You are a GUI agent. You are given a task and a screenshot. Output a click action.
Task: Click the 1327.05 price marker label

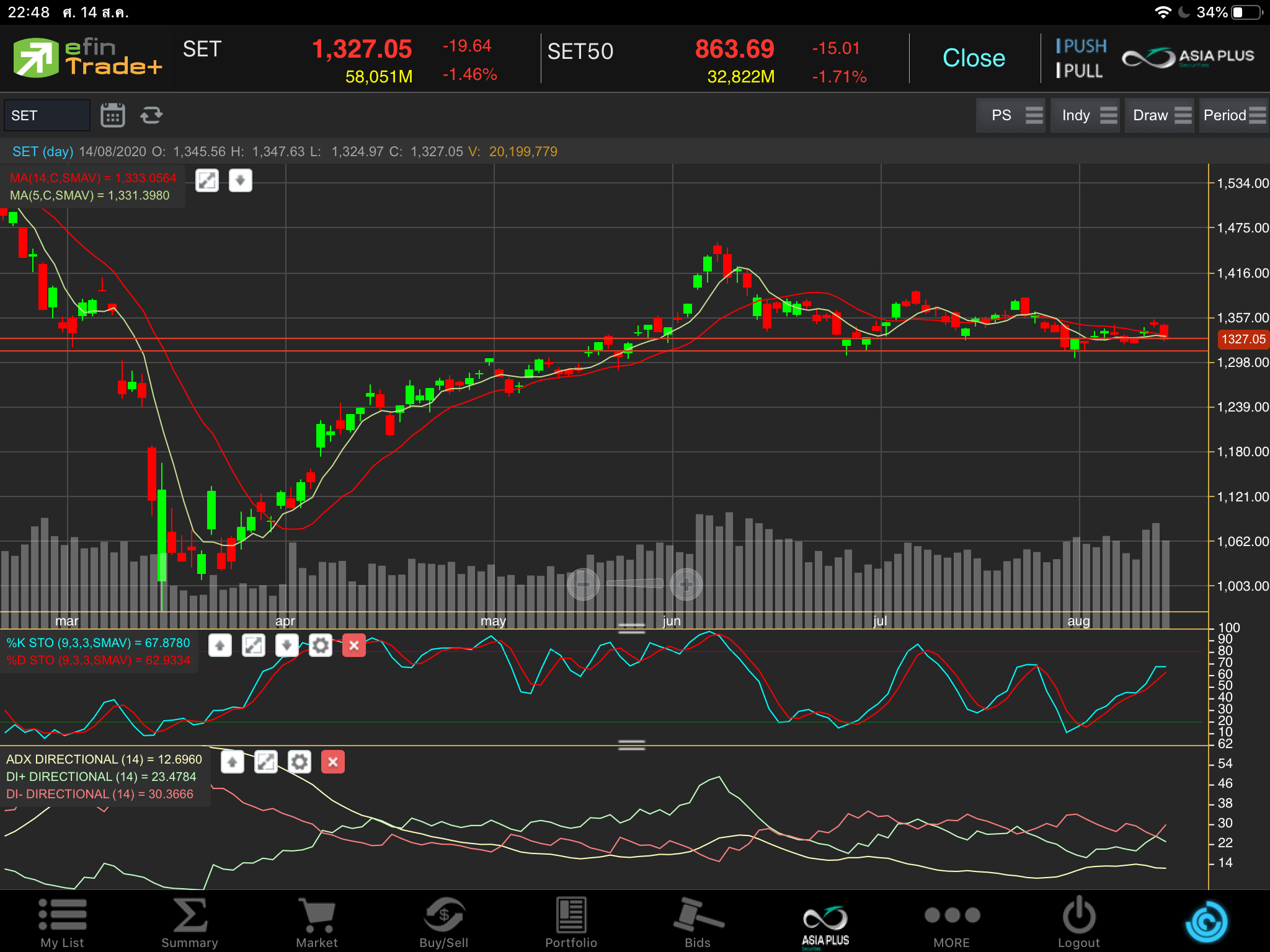(1243, 339)
